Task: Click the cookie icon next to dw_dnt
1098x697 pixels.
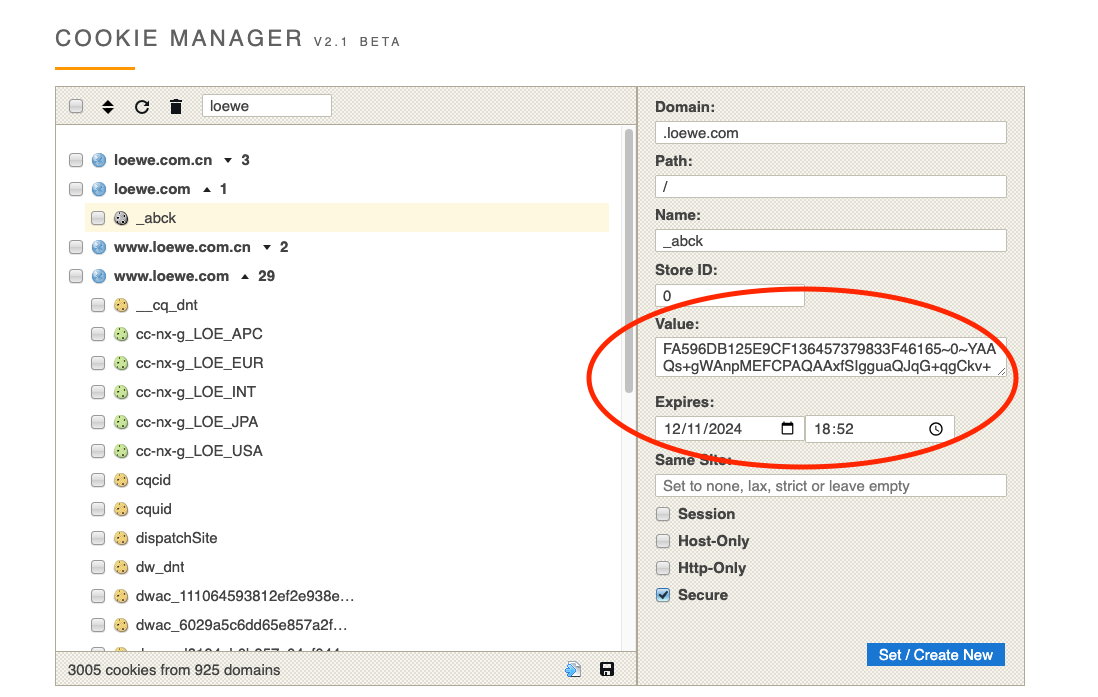Action: click(x=121, y=567)
